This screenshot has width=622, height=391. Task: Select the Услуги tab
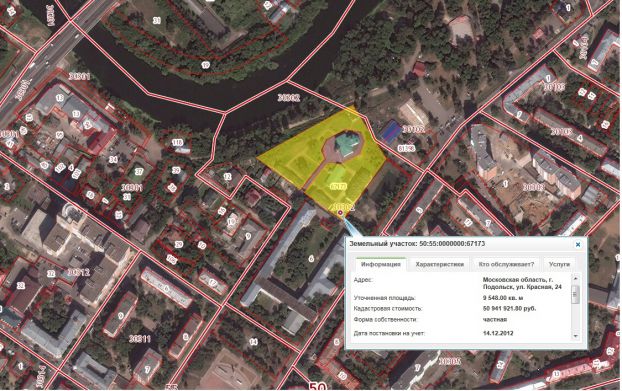click(559, 264)
